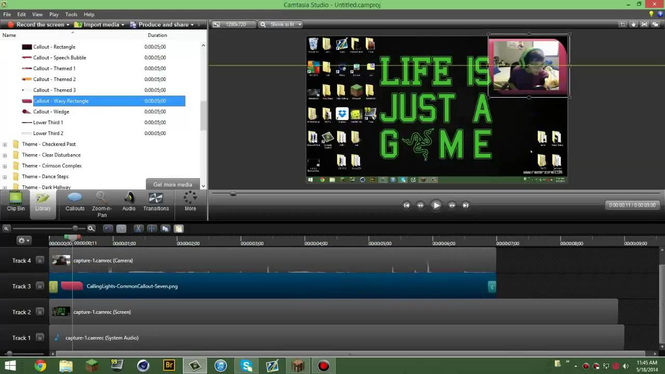The image size is (665, 374).
Task: Select capture-1.camrec (Camera) clip on Track 4
Action: (x=273, y=260)
